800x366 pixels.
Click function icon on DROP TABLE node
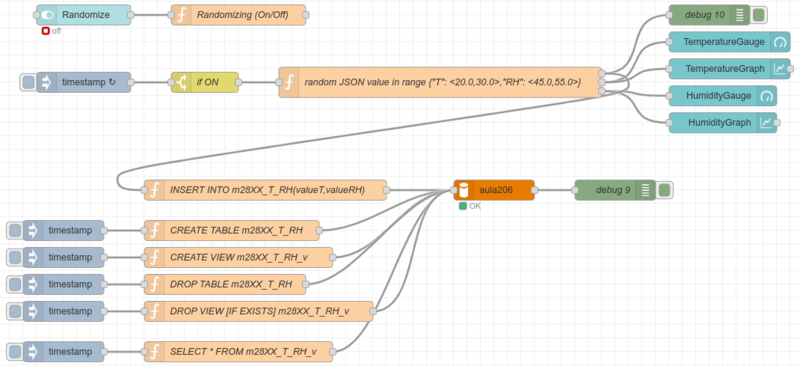tap(155, 284)
